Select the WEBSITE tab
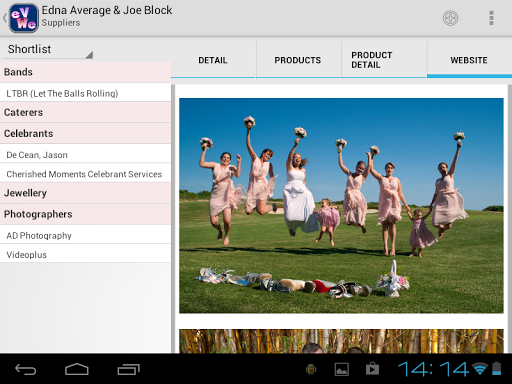Image resolution: width=512 pixels, height=384 pixels. tap(469, 60)
